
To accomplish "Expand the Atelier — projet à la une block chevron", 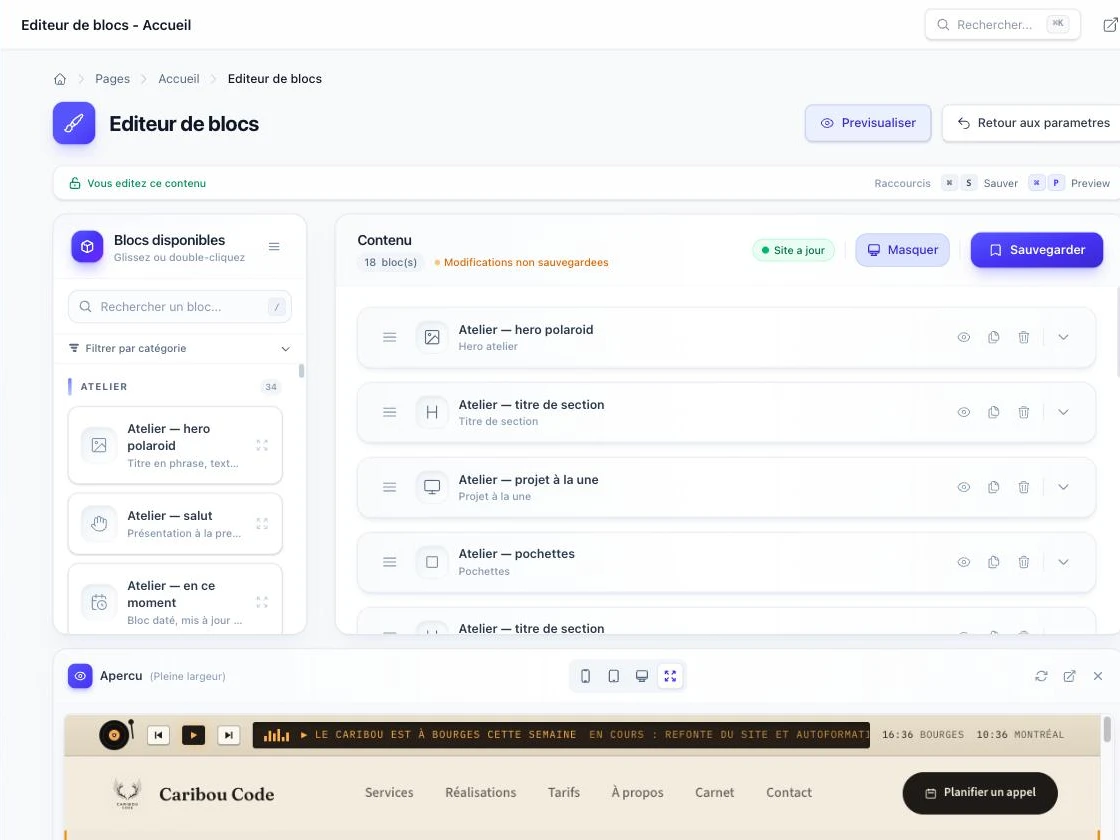I will point(1063,487).
